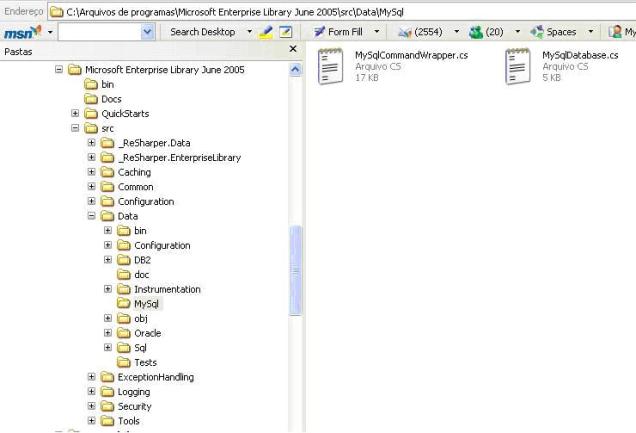Expand the Instrumentation folder node
Image resolution: width=636 pixels, height=433 pixels.
107,289
